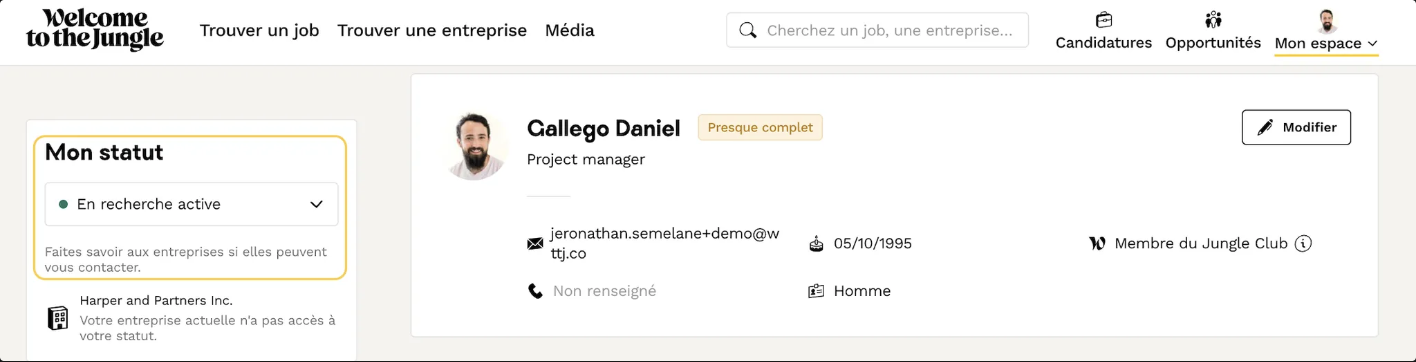The height and width of the screenshot is (362, 1416).
Task: Click the birthday cake icon
Action: 816,243
